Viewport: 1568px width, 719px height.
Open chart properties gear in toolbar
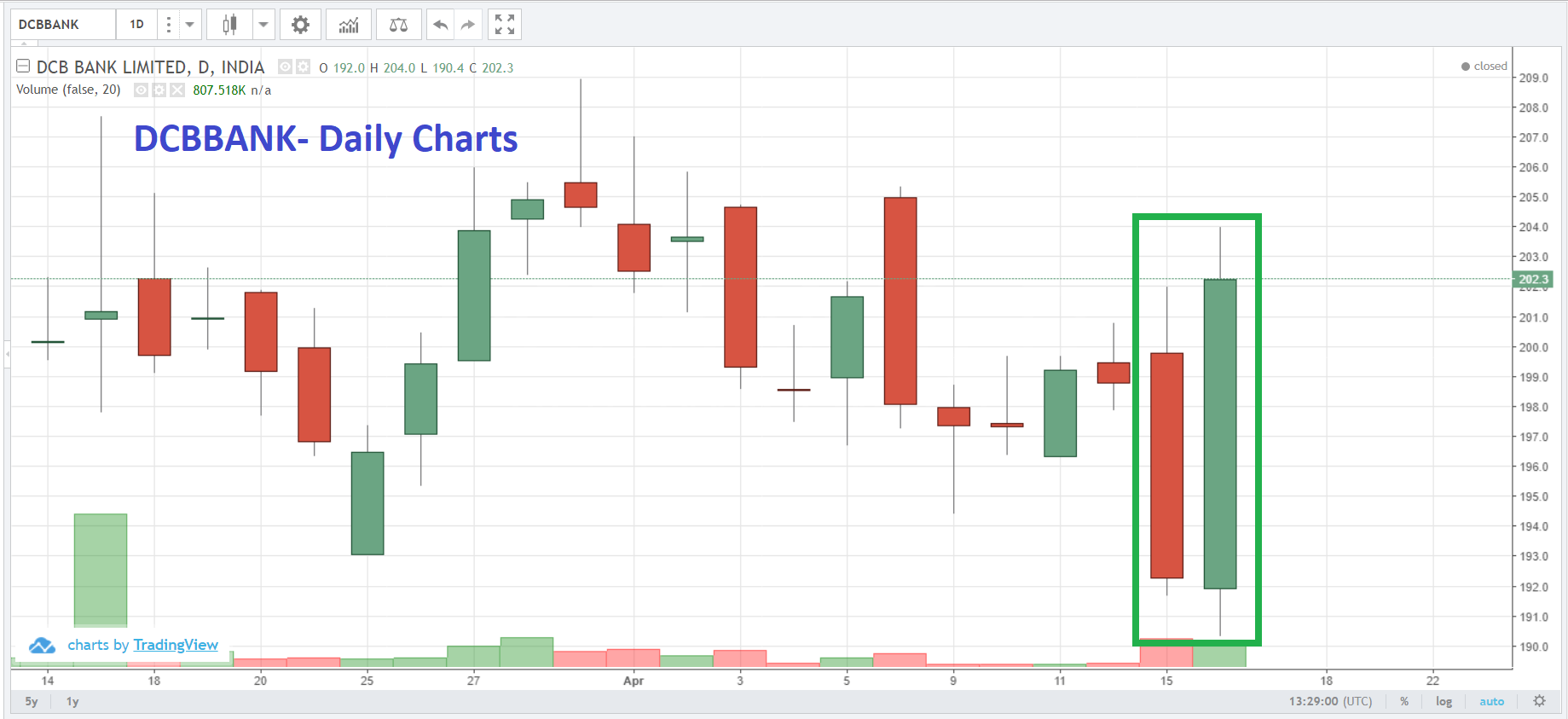pyautogui.click(x=300, y=25)
